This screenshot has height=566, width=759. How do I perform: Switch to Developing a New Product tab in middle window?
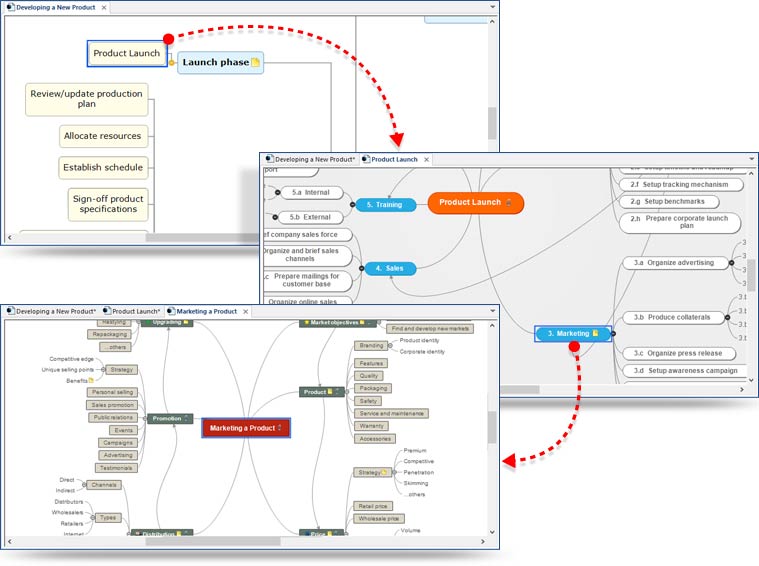click(310, 159)
